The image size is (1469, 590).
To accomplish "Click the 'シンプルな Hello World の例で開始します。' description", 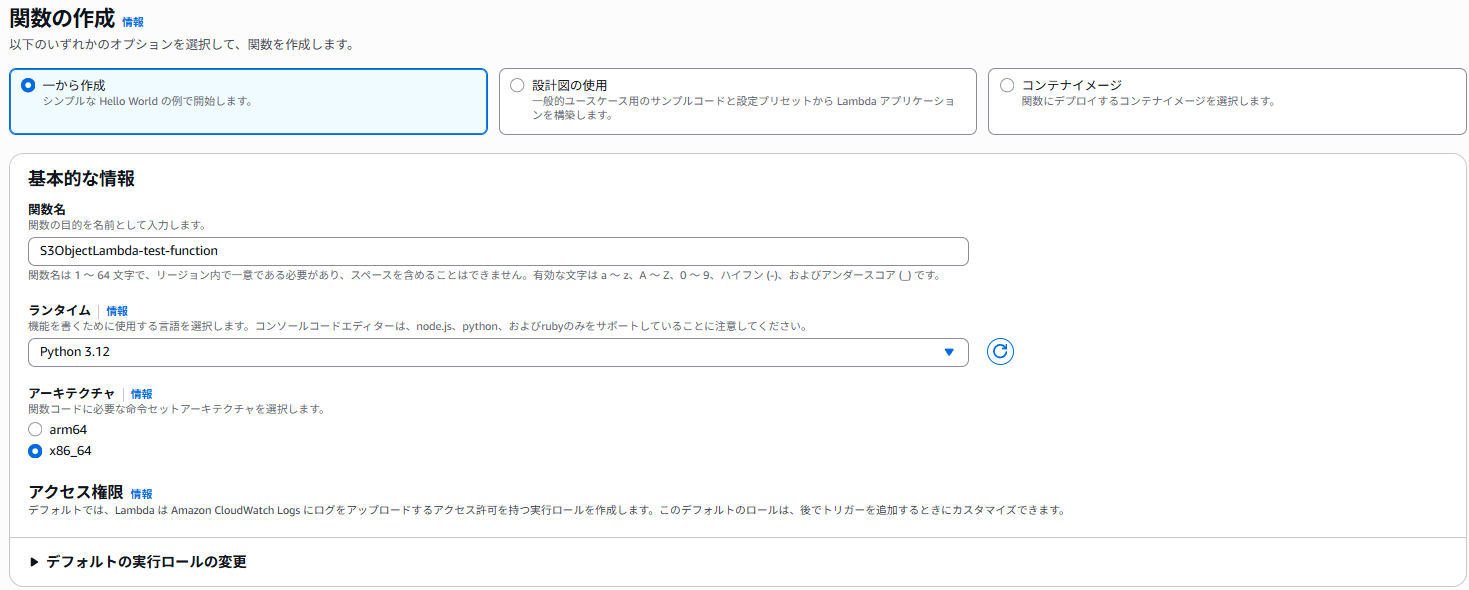I will [147, 102].
